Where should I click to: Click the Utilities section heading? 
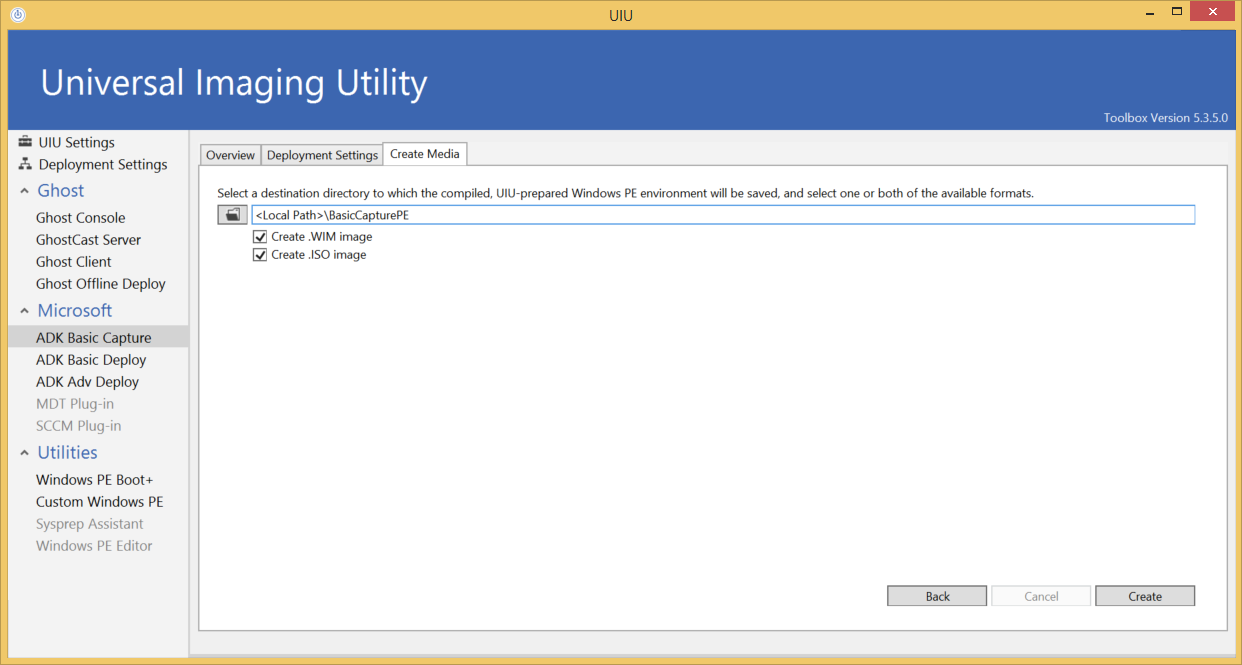(67, 453)
